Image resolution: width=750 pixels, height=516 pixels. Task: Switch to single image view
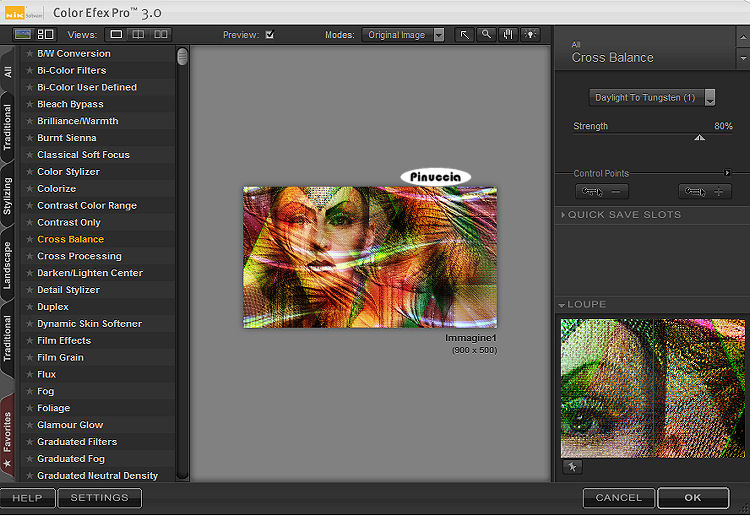click(x=116, y=35)
